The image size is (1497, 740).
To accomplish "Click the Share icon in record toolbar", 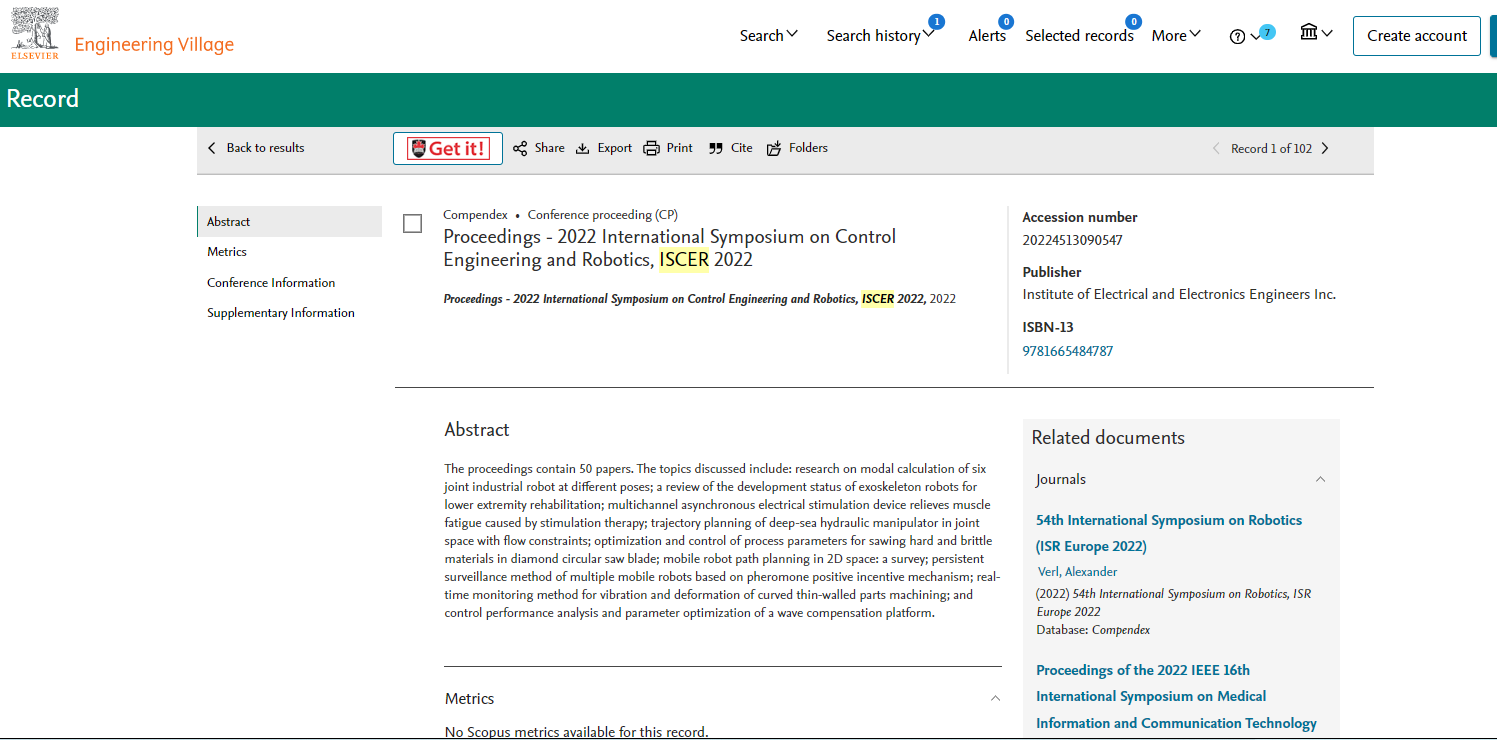I will (x=520, y=148).
